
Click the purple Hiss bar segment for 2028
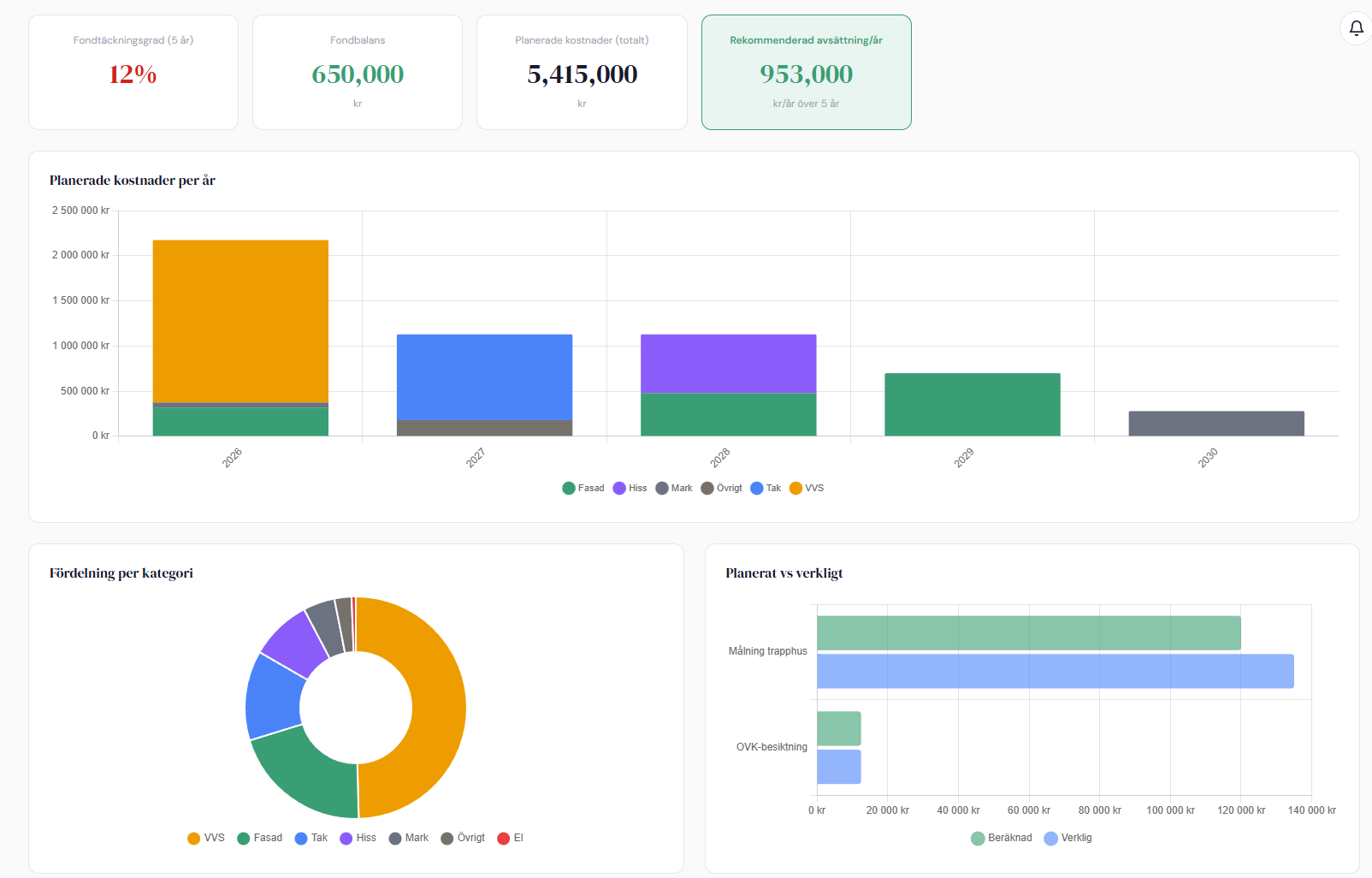[x=728, y=364]
